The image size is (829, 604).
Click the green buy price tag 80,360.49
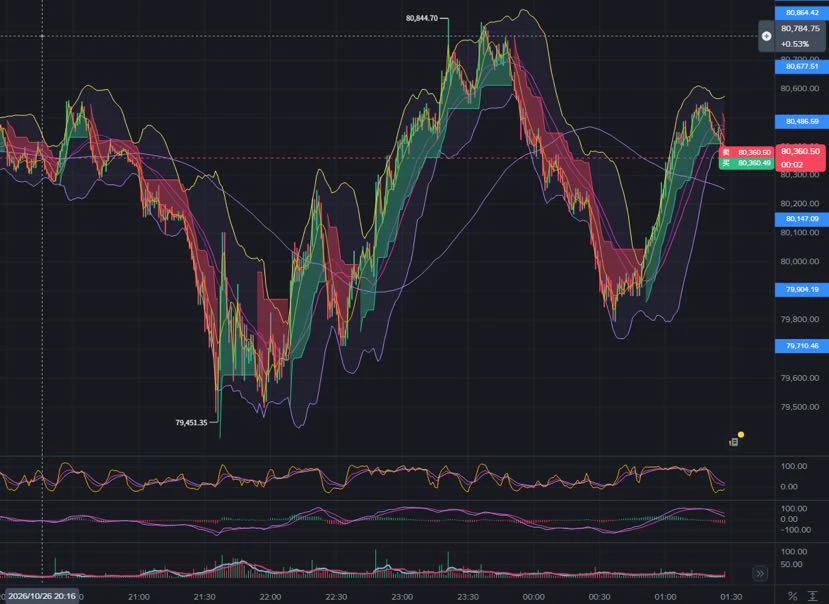coord(747,163)
